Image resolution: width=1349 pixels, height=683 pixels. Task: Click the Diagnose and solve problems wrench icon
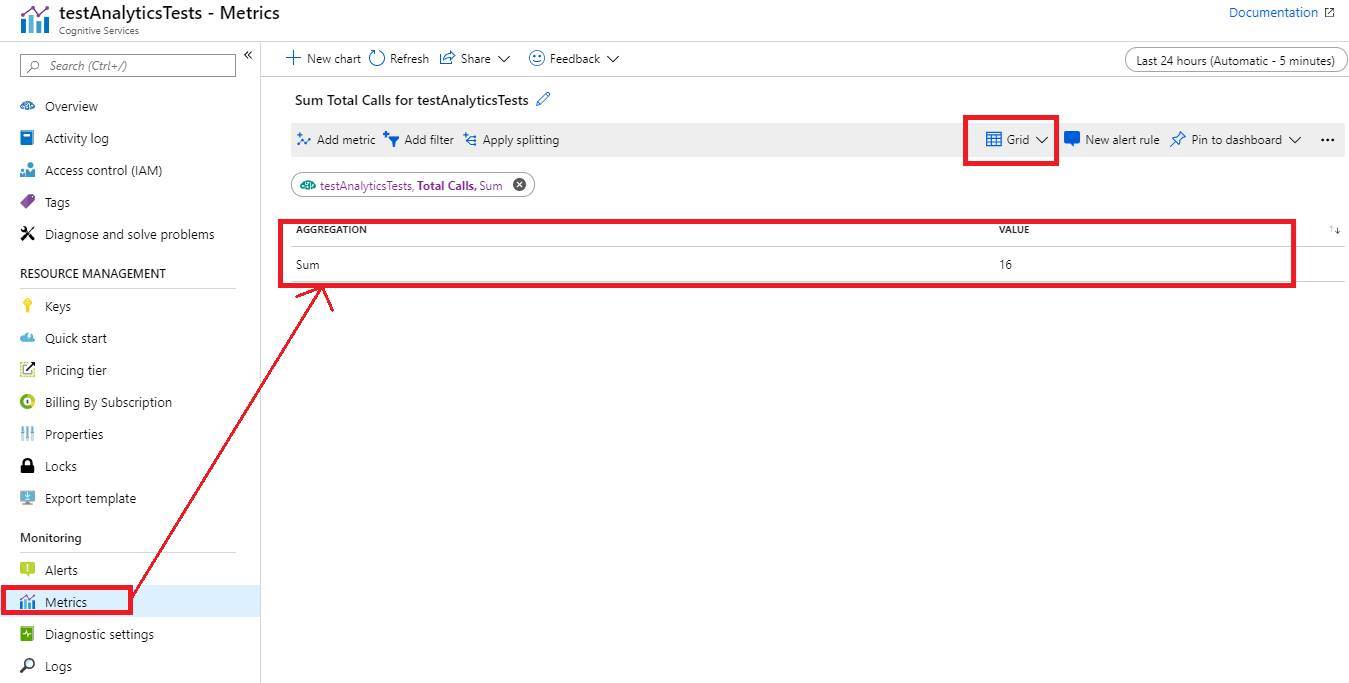click(27, 234)
